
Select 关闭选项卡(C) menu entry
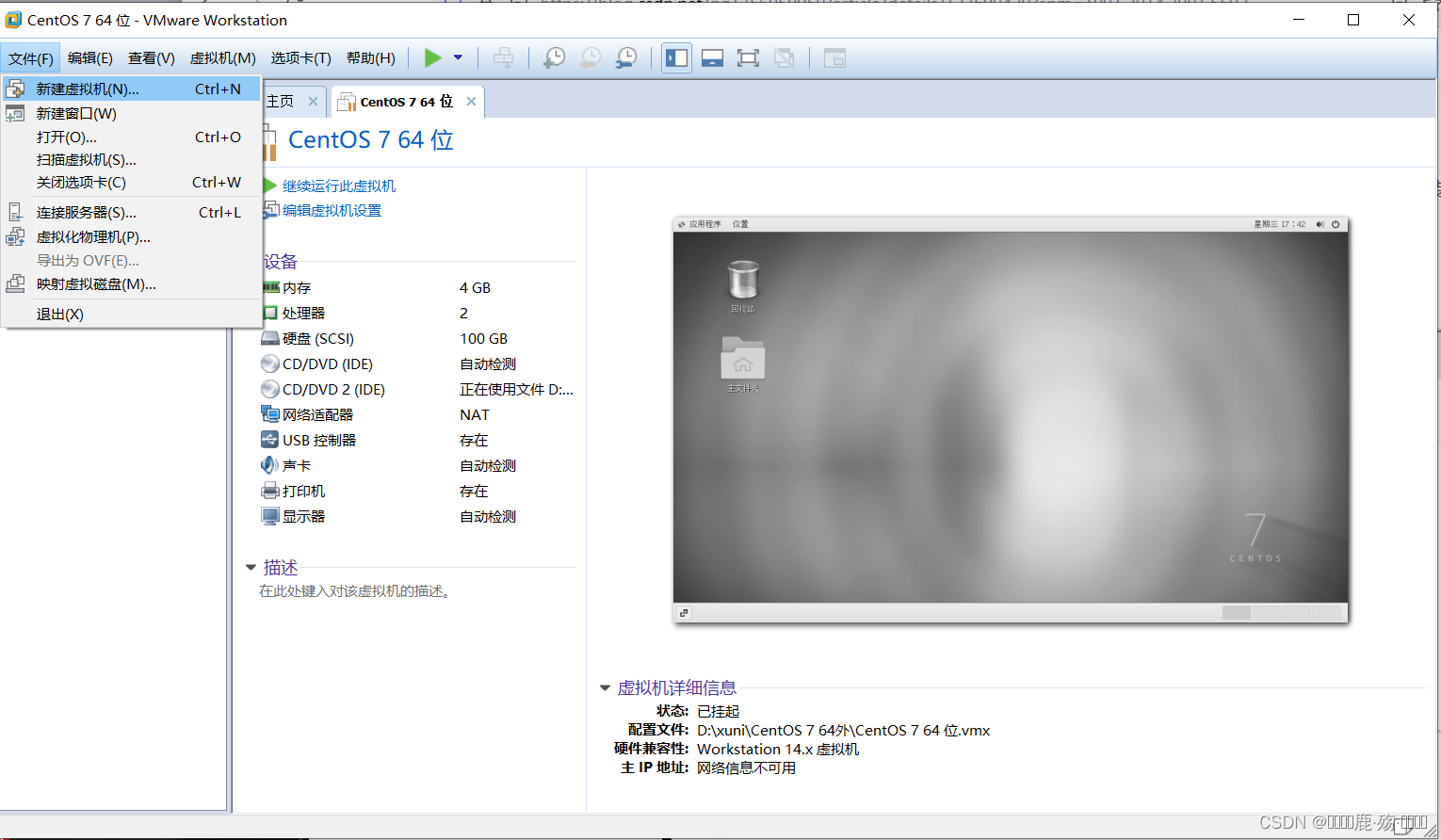click(132, 182)
